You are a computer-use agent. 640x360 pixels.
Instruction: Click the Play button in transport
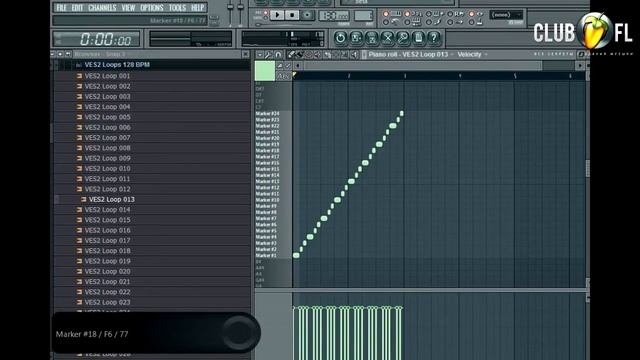(277, 15)
